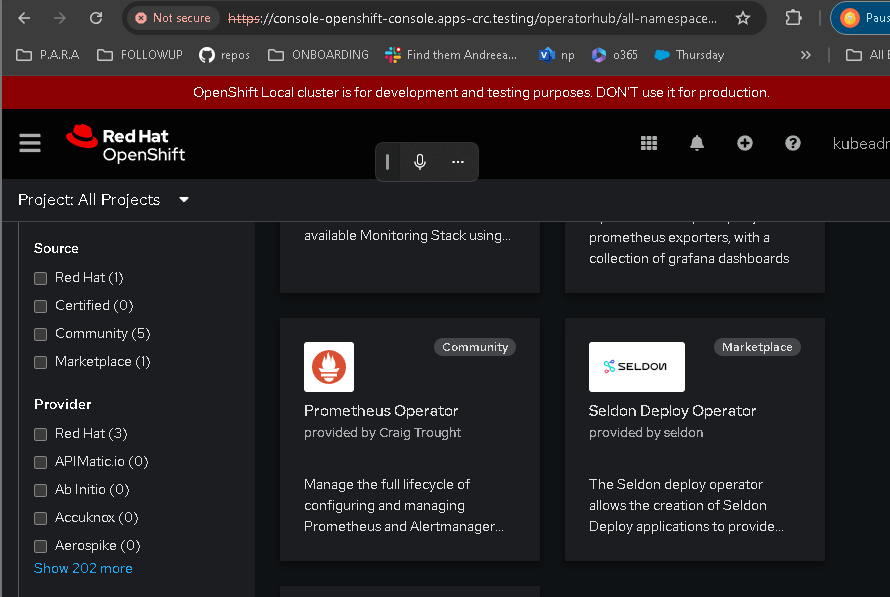The height and width of the screenshot is (597, 890).
Task: Go back with the browser back arrow
Action: [24, 18]
